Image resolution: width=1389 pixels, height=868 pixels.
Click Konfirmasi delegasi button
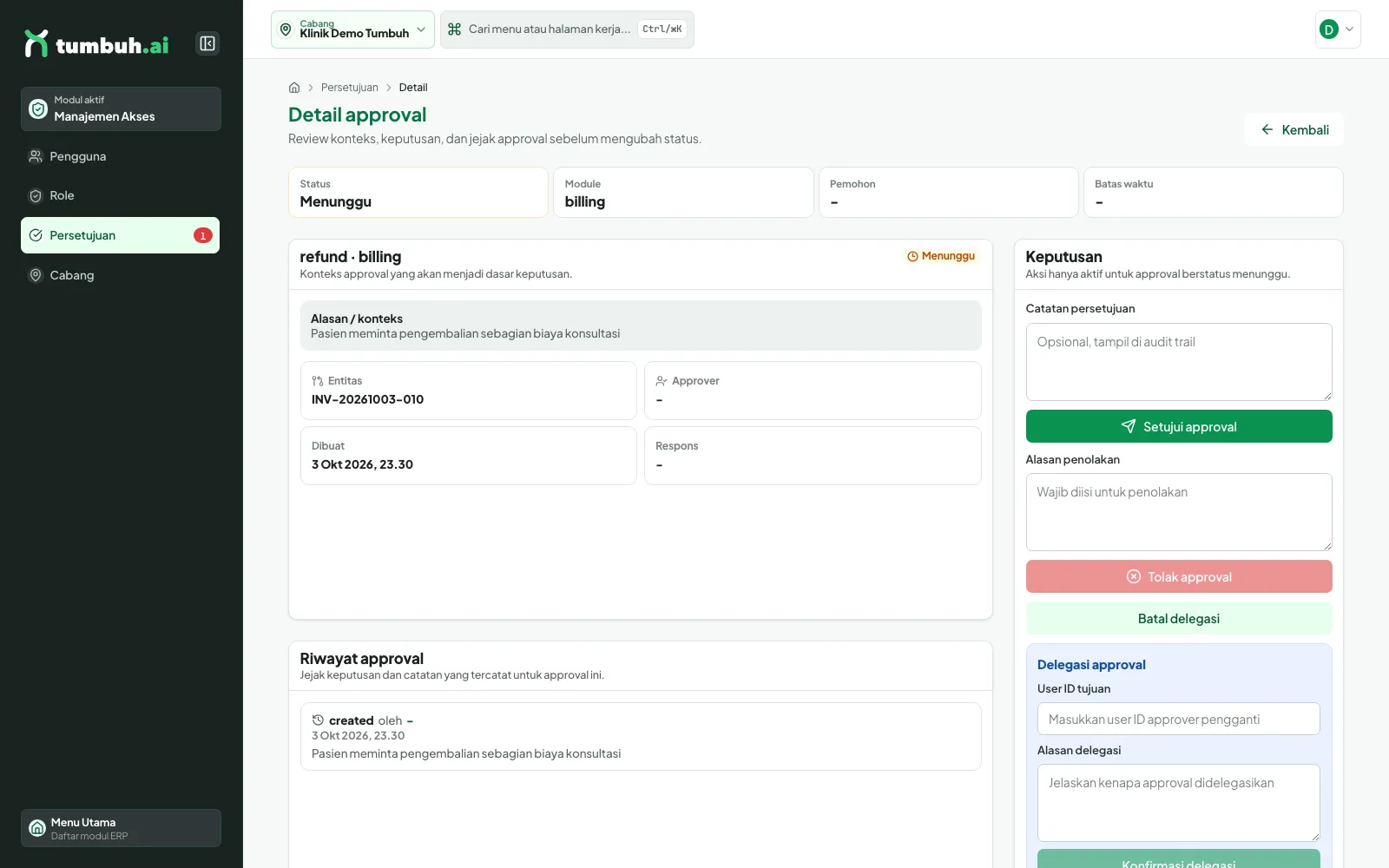1179,859
